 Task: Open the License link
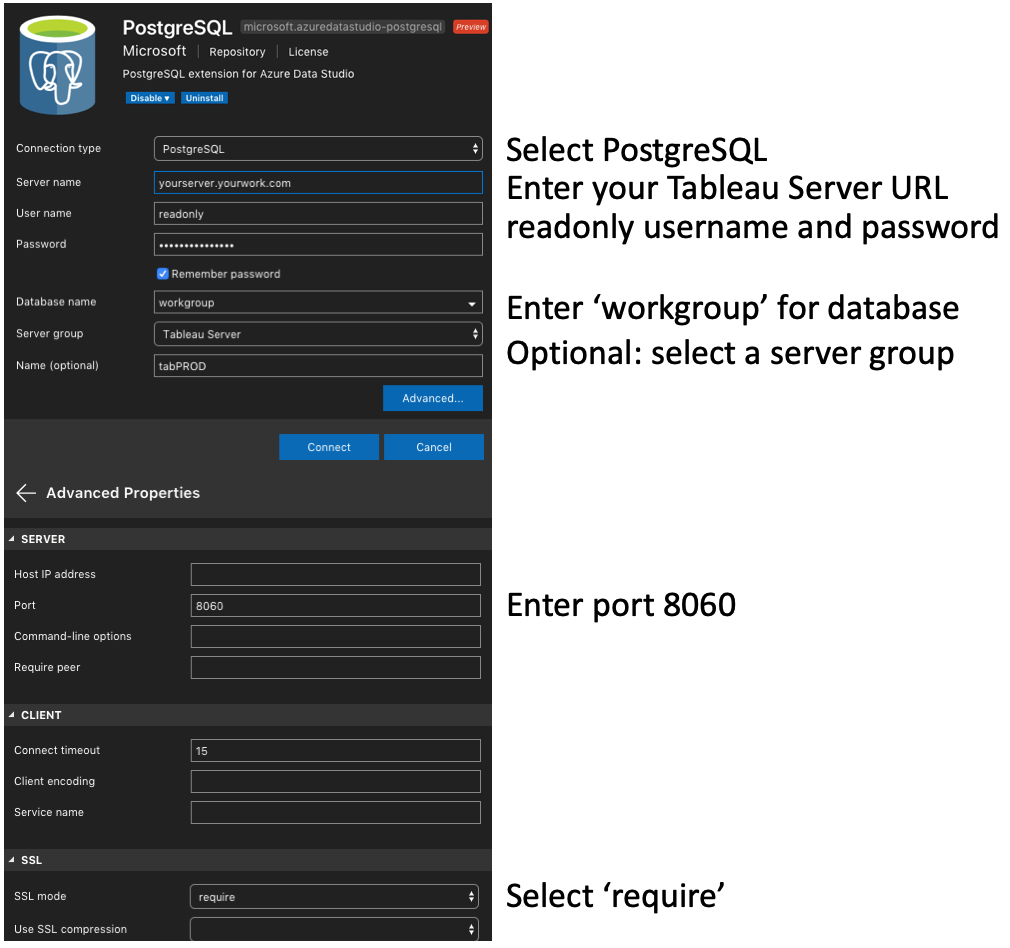pos(308,52)
